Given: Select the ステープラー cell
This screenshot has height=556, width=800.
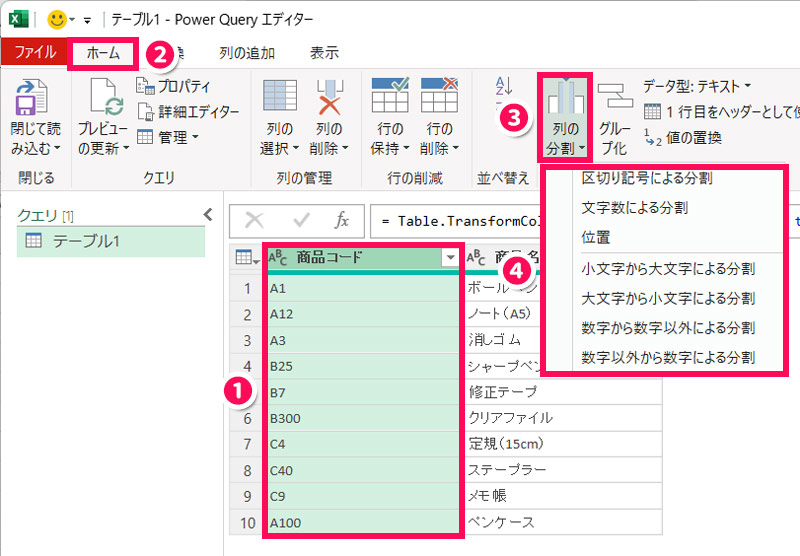Looking at the screenshot, I should click(563, 470).
